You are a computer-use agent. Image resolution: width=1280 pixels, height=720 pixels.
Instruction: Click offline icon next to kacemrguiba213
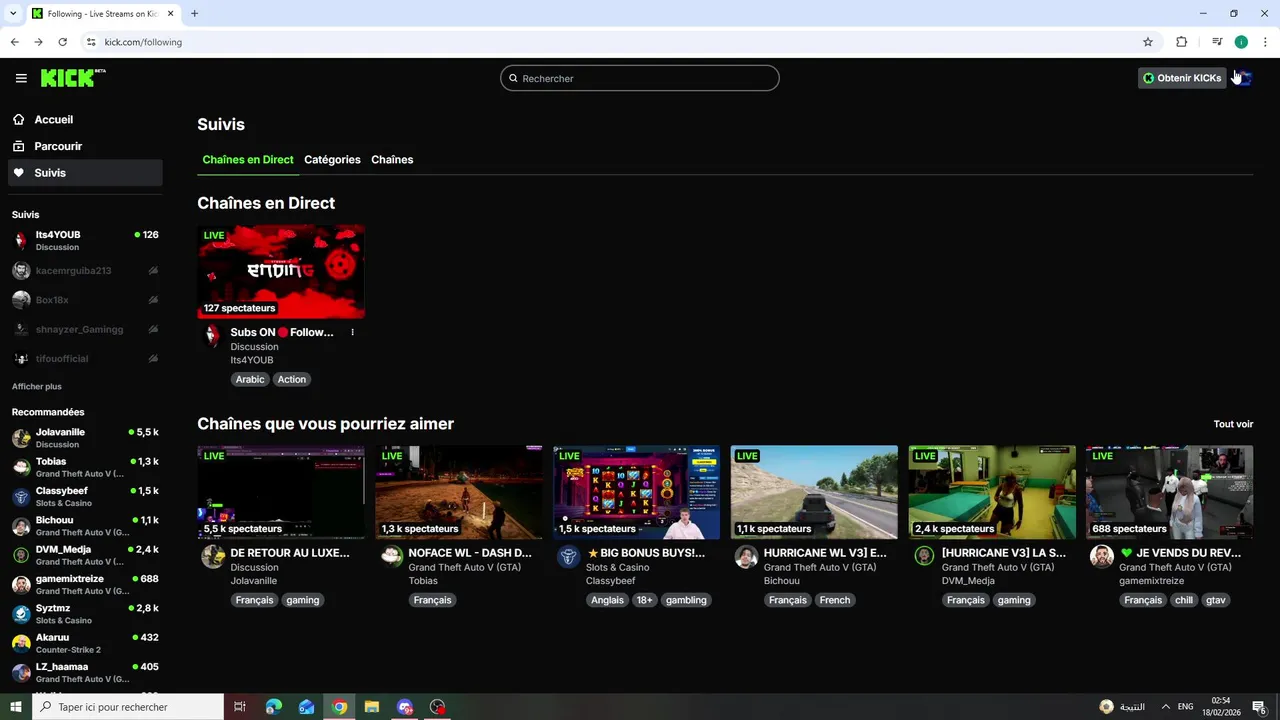pos(153,270)
